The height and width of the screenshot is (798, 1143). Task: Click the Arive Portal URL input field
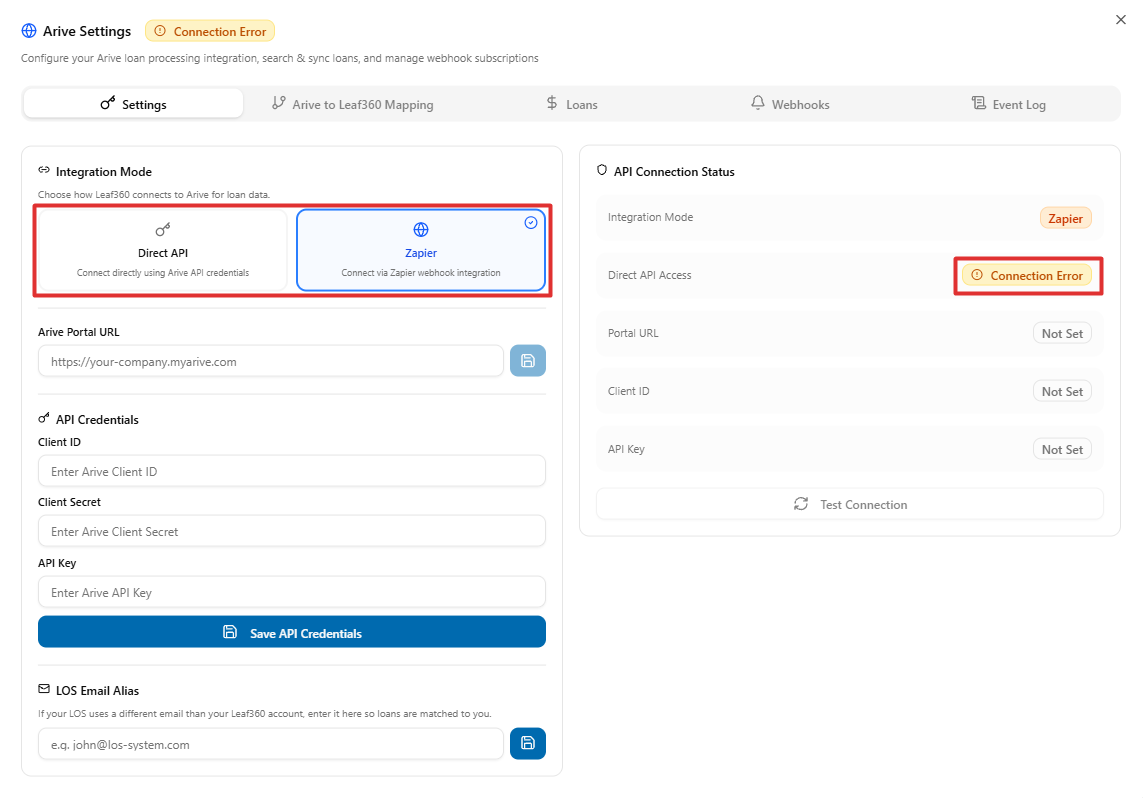click(x=270, y=361)
